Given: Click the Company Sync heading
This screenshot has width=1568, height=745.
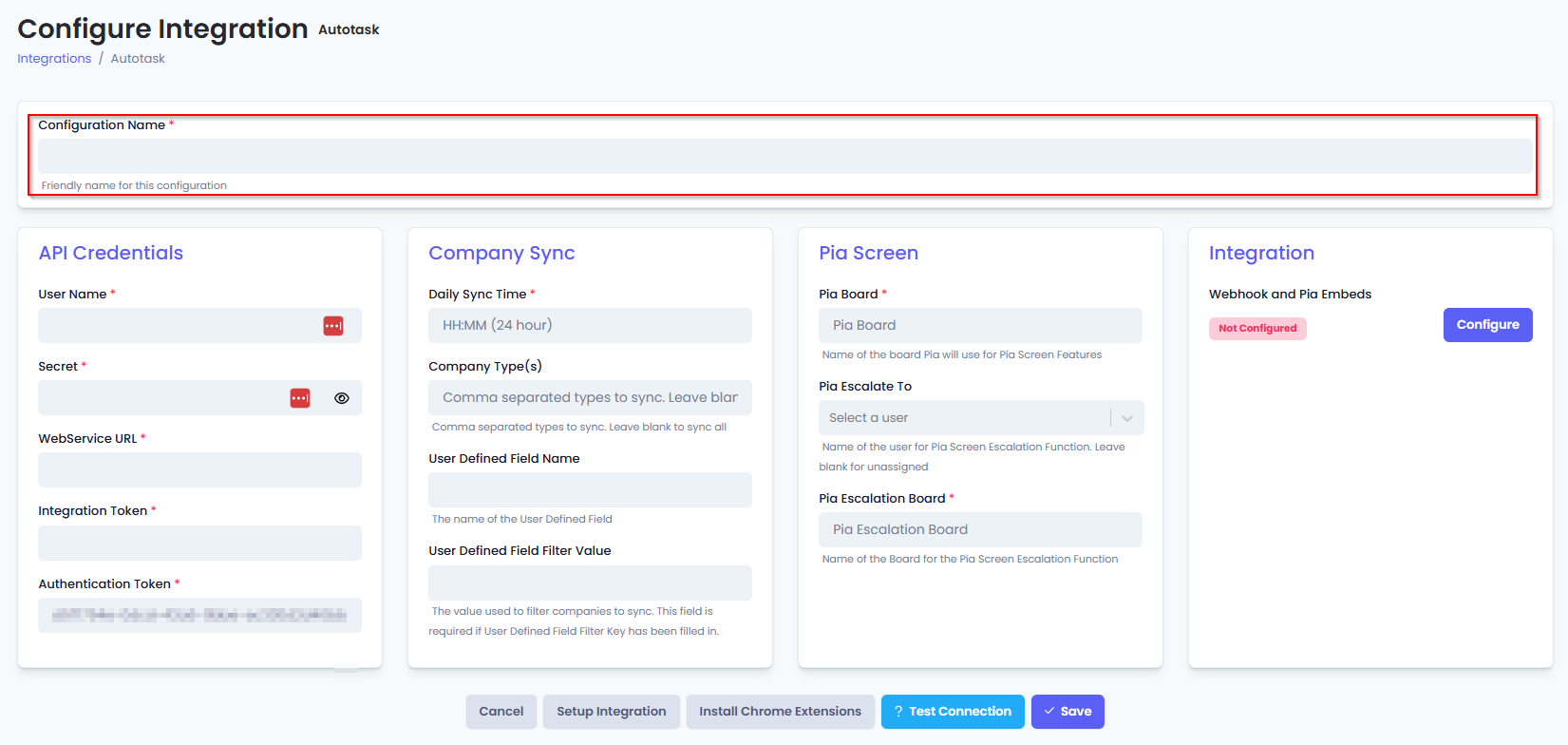Looking at the screenshot, I should [x=501, y=253].
